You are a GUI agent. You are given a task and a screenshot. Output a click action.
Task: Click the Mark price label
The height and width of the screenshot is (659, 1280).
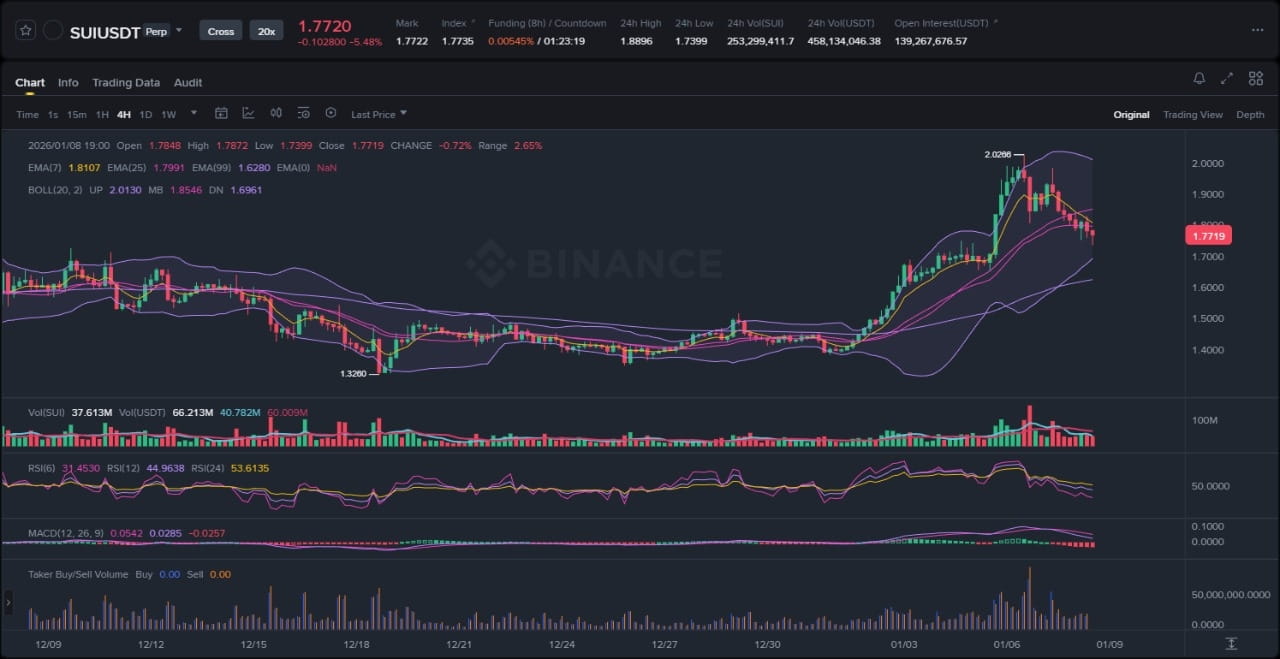(x=407, y=23)
